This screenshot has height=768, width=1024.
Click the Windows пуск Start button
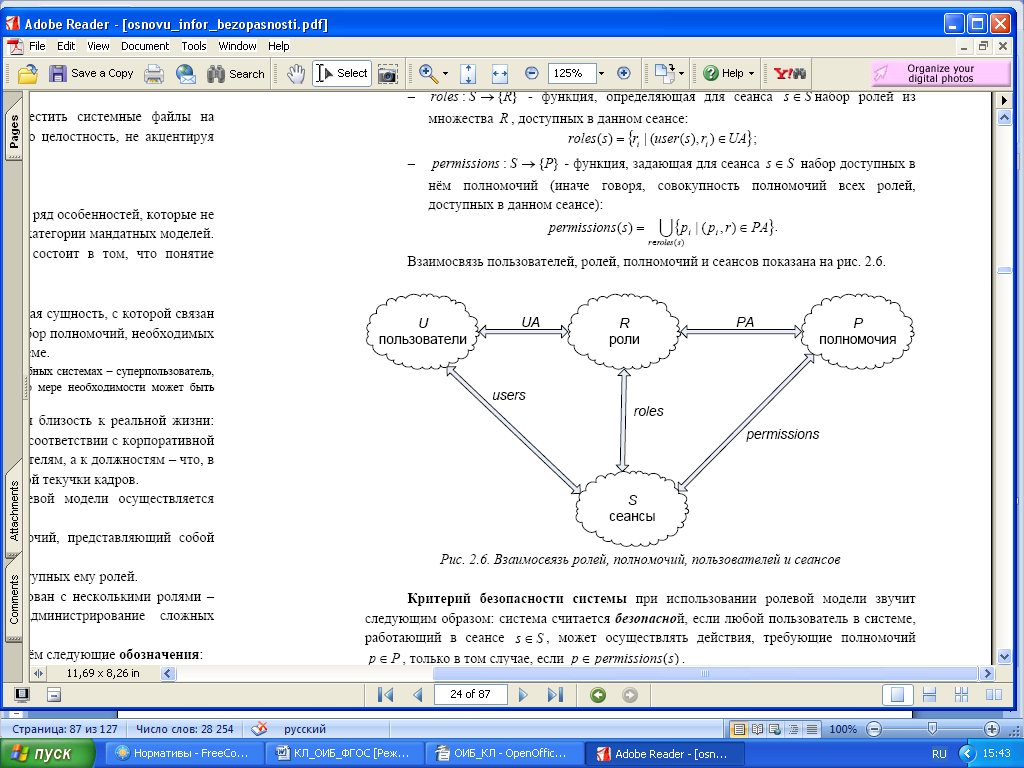[45, 754]
